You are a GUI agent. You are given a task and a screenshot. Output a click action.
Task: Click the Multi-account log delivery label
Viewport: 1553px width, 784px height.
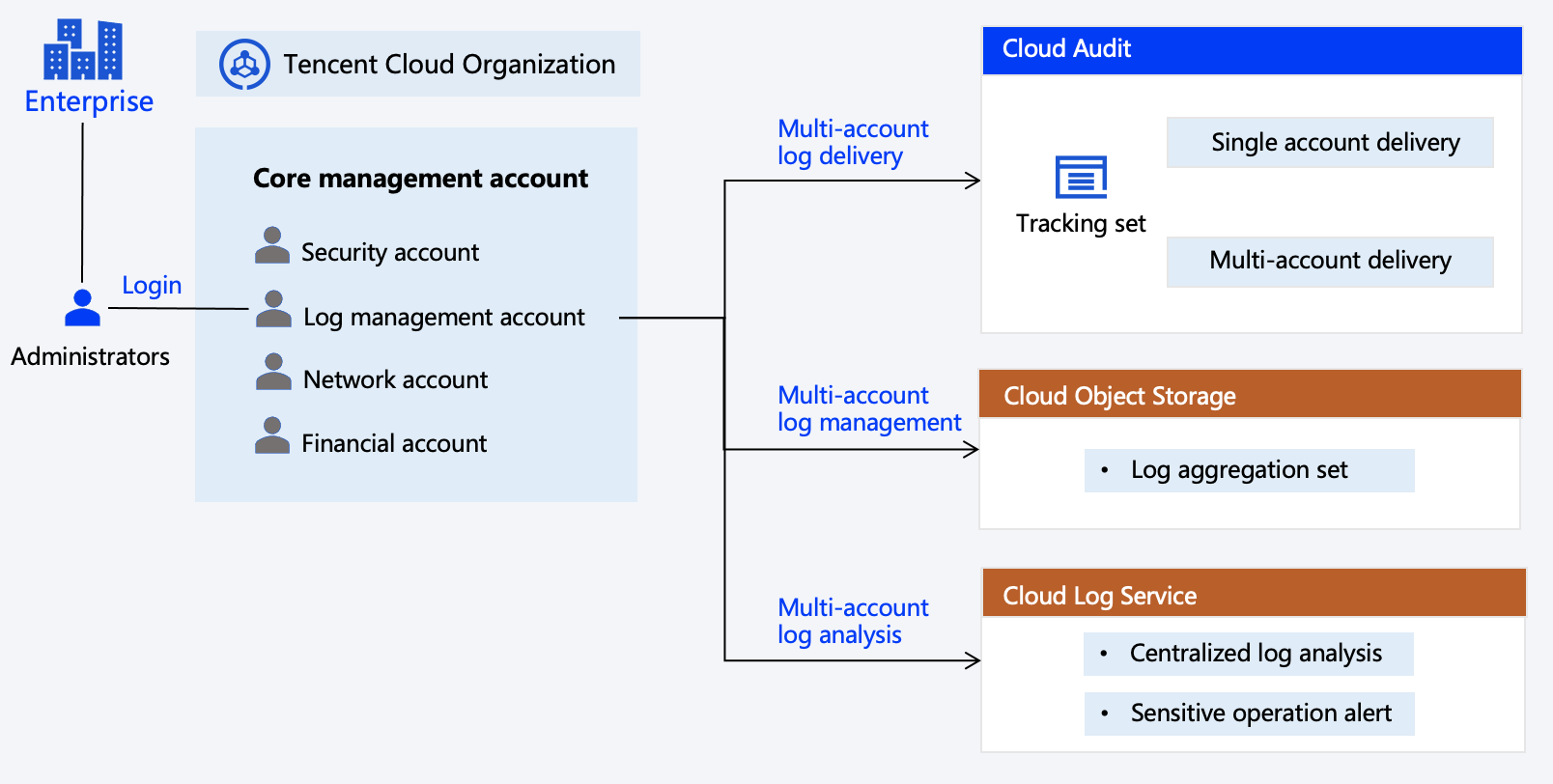tap(853, 143)
